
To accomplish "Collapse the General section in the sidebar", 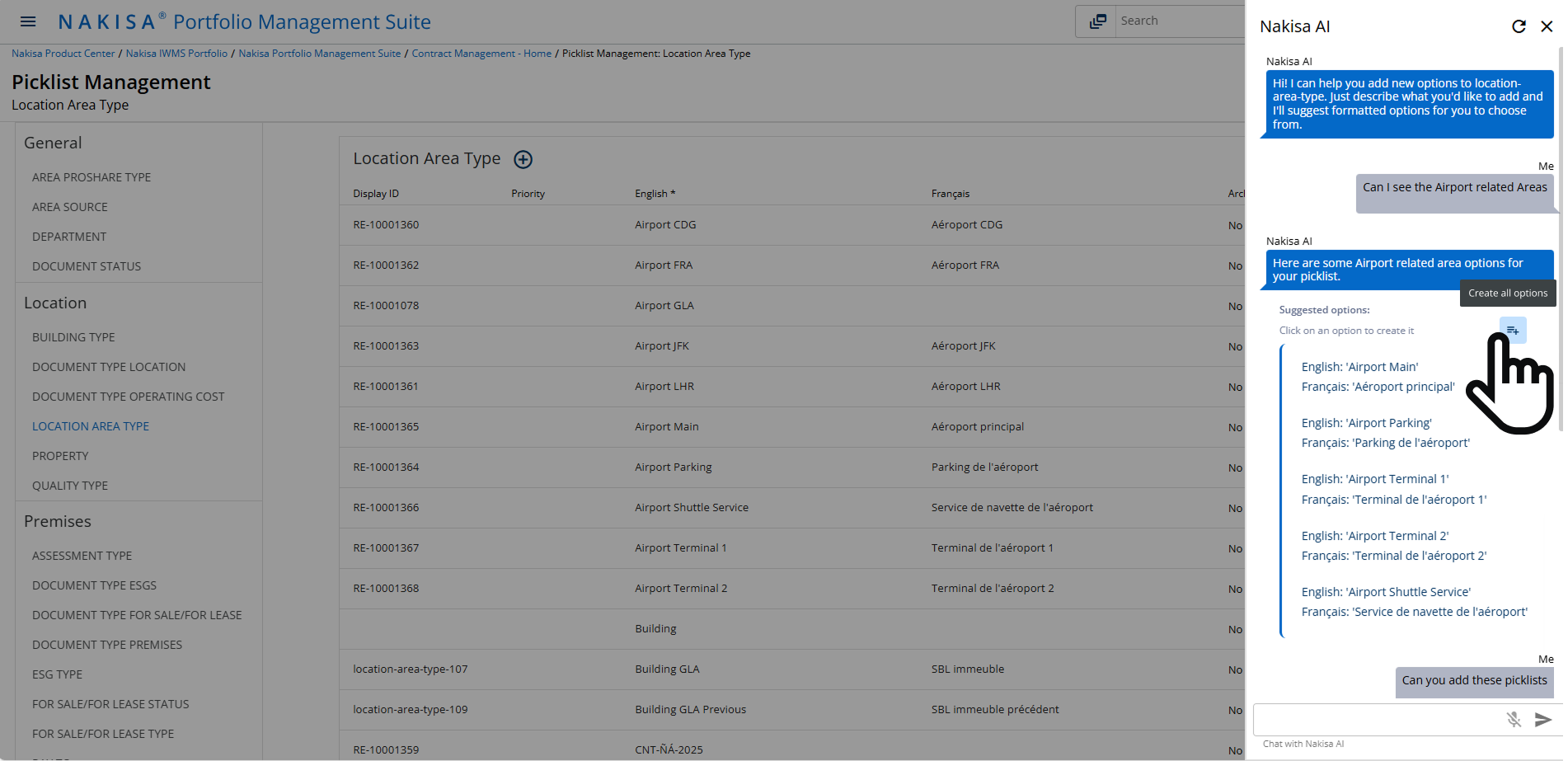I will [x=53, y=143].
